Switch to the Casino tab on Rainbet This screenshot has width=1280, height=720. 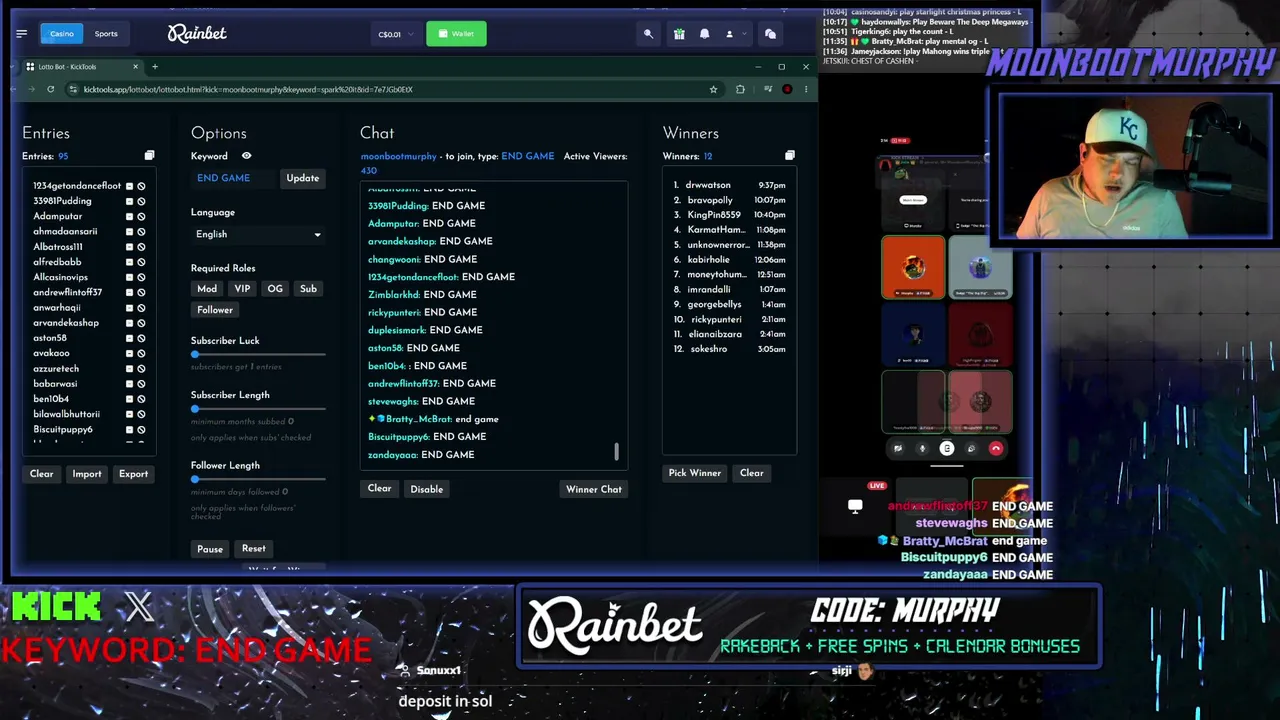62,34
